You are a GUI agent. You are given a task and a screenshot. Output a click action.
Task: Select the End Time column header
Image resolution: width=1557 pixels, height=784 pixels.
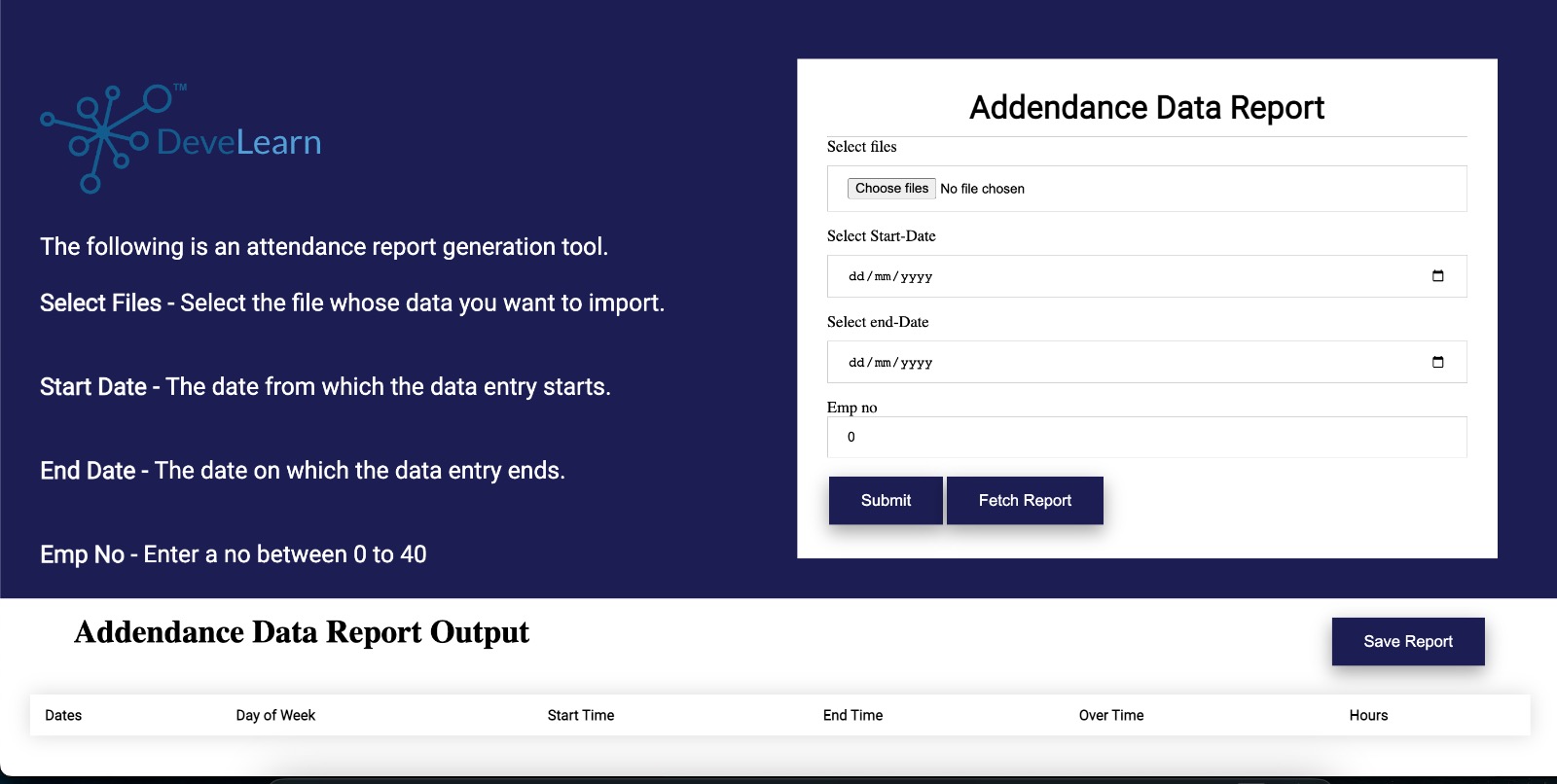[852, 715]
